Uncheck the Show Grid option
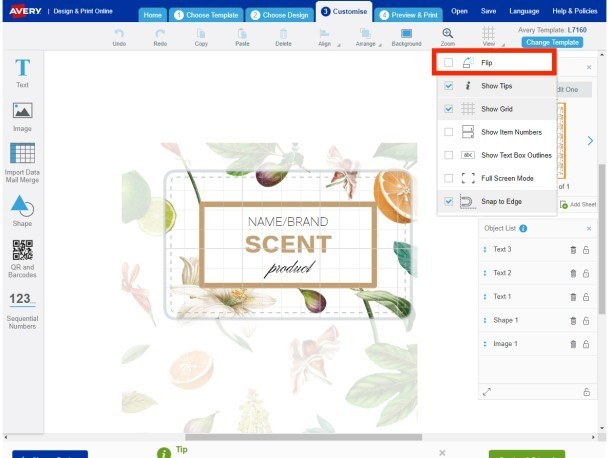 pos(449,109)
